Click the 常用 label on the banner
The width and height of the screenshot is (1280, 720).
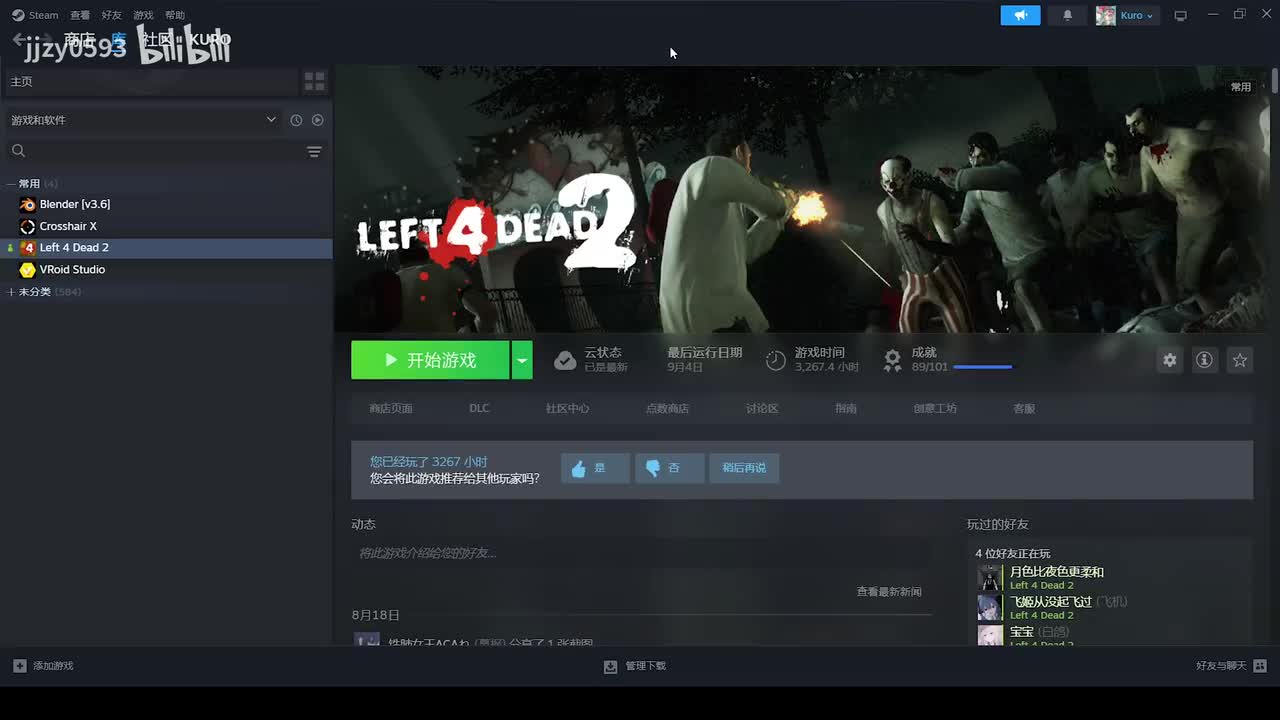point(1241,87)
